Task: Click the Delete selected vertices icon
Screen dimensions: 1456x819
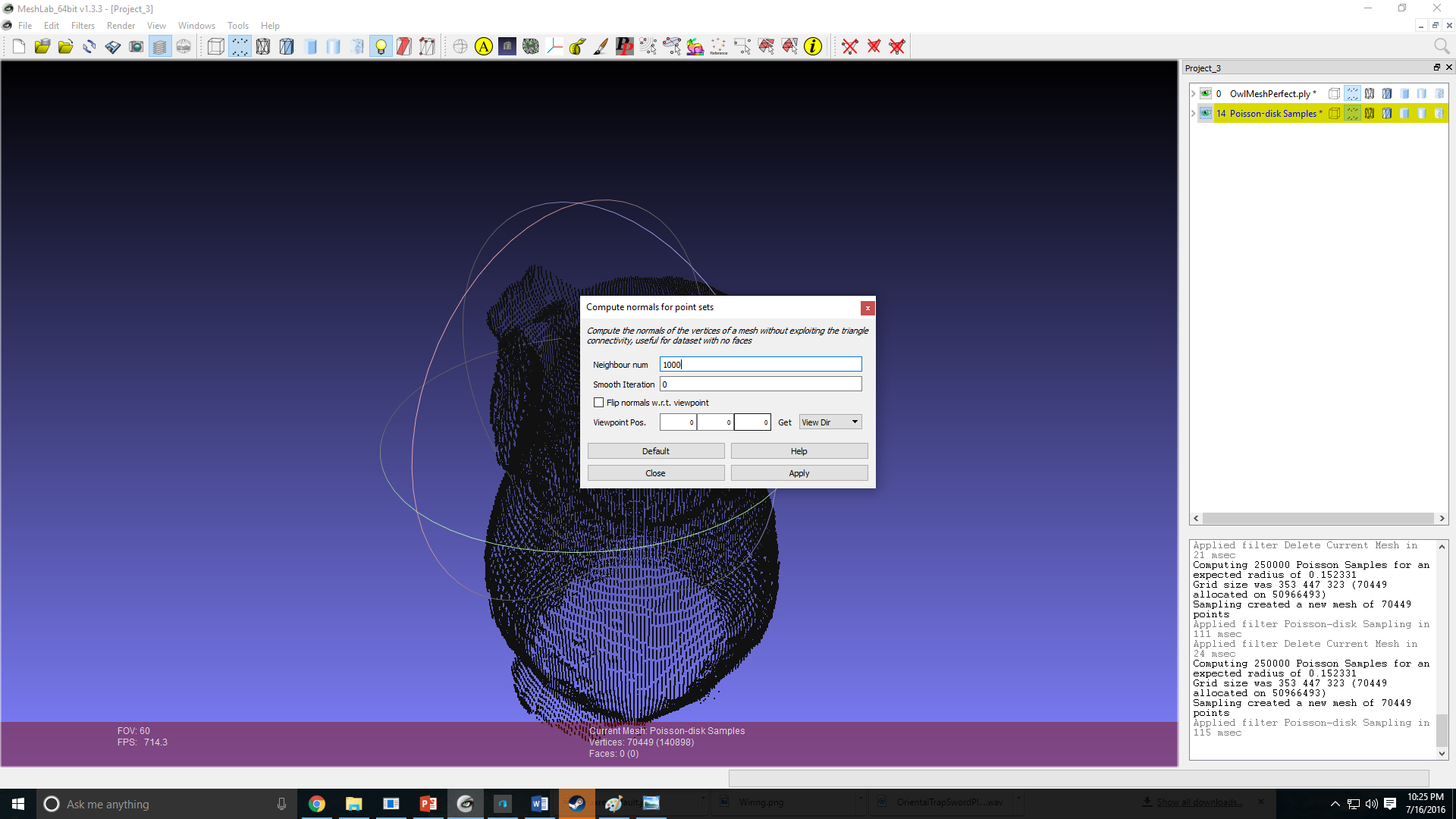Action: (850, 47)
